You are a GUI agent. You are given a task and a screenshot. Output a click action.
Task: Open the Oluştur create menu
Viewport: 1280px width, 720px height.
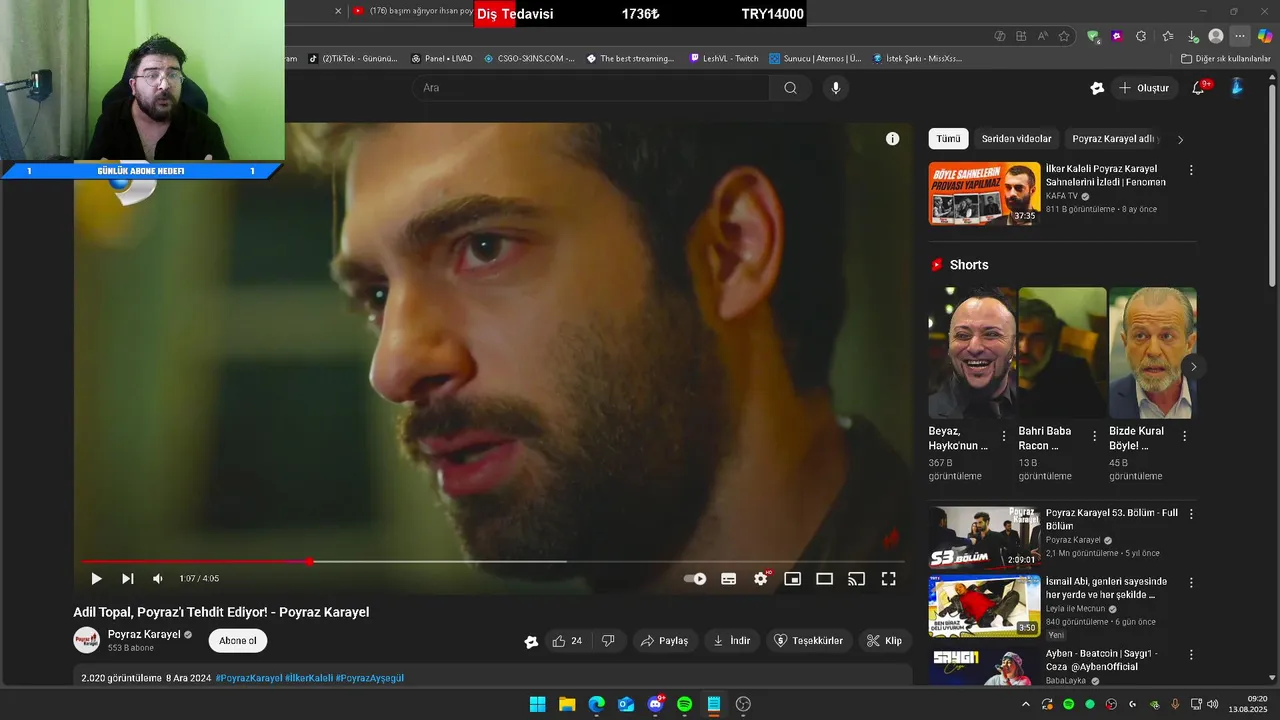pyautogui.click(x=1144, y=88)
